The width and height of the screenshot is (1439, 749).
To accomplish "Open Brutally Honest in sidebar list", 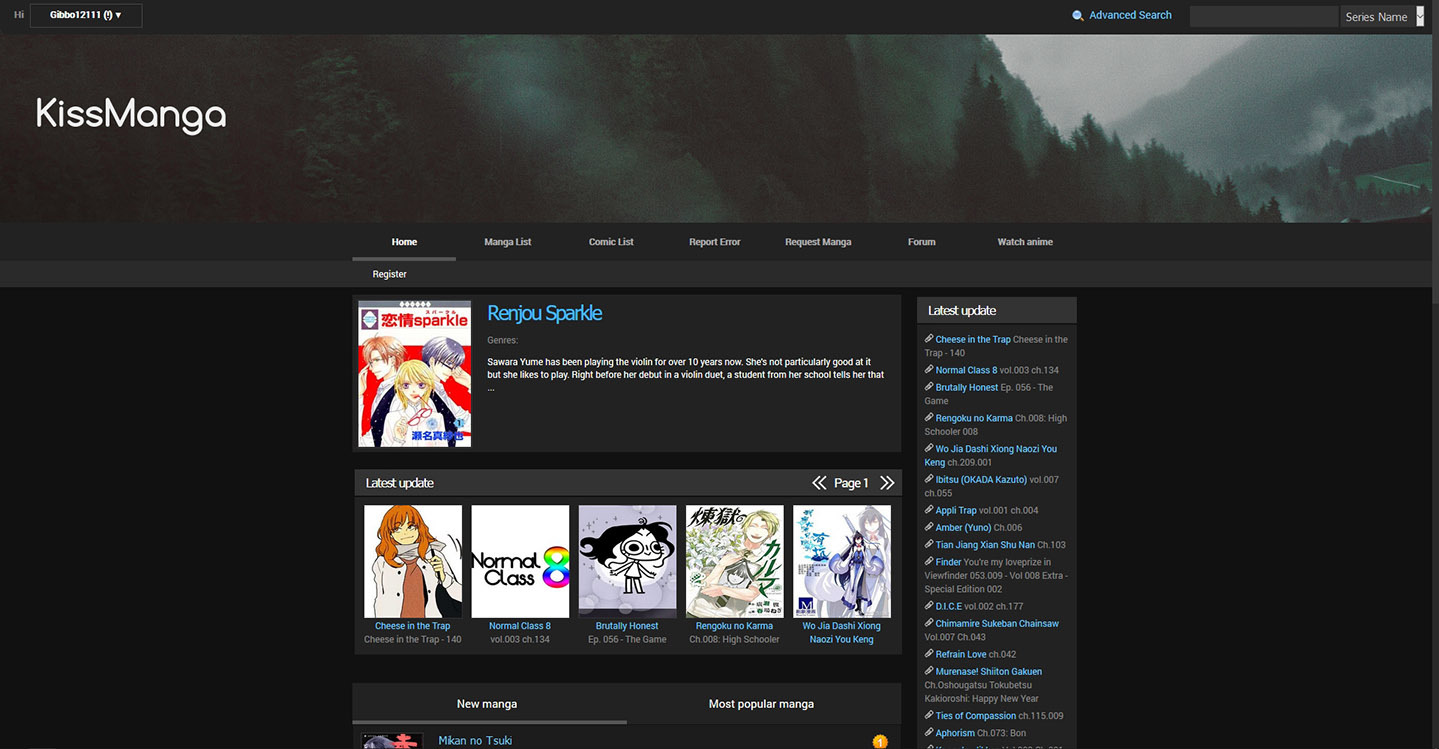I will coord(967,388).
